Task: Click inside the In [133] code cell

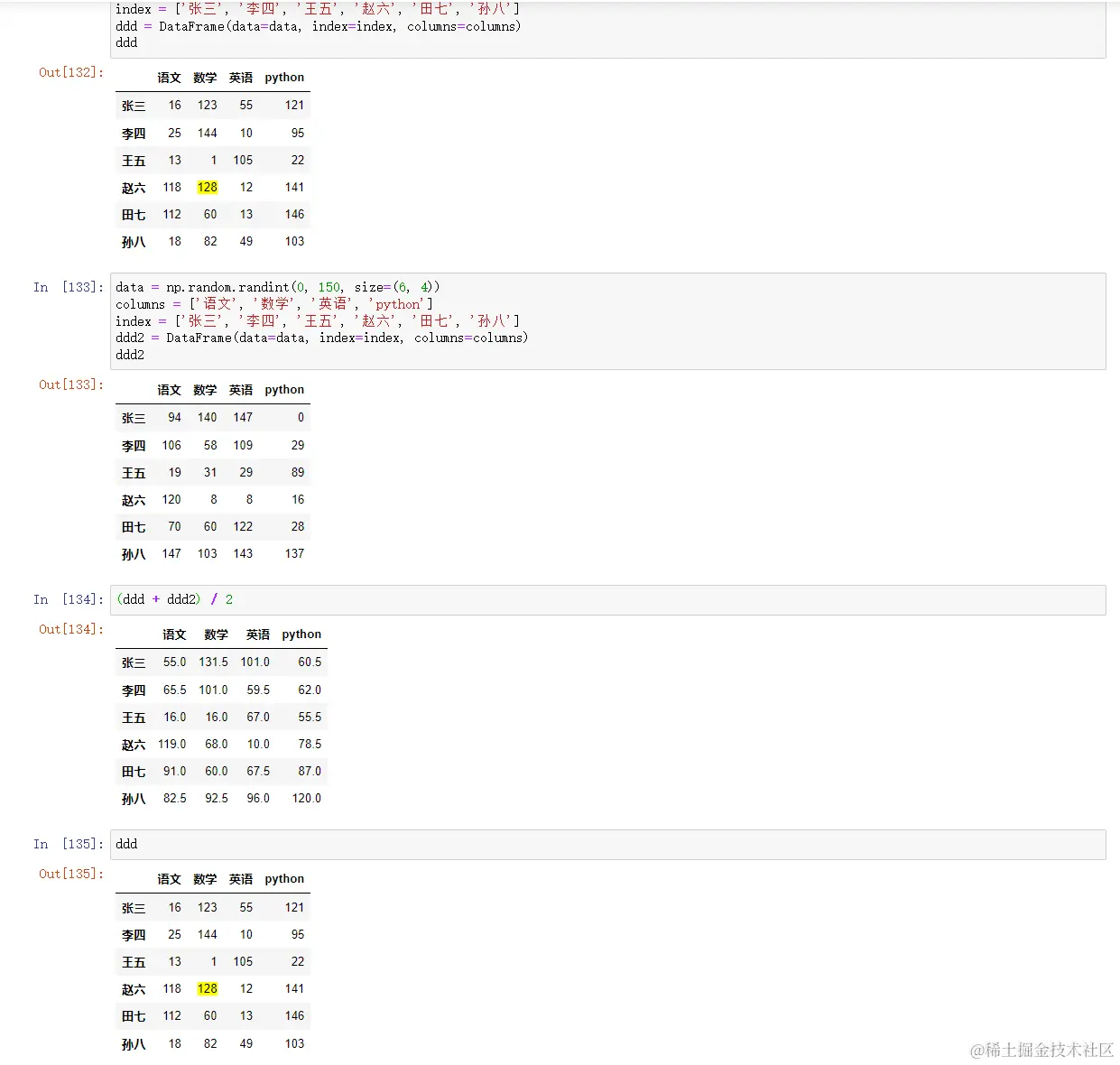Action: [x=607, y=321]
